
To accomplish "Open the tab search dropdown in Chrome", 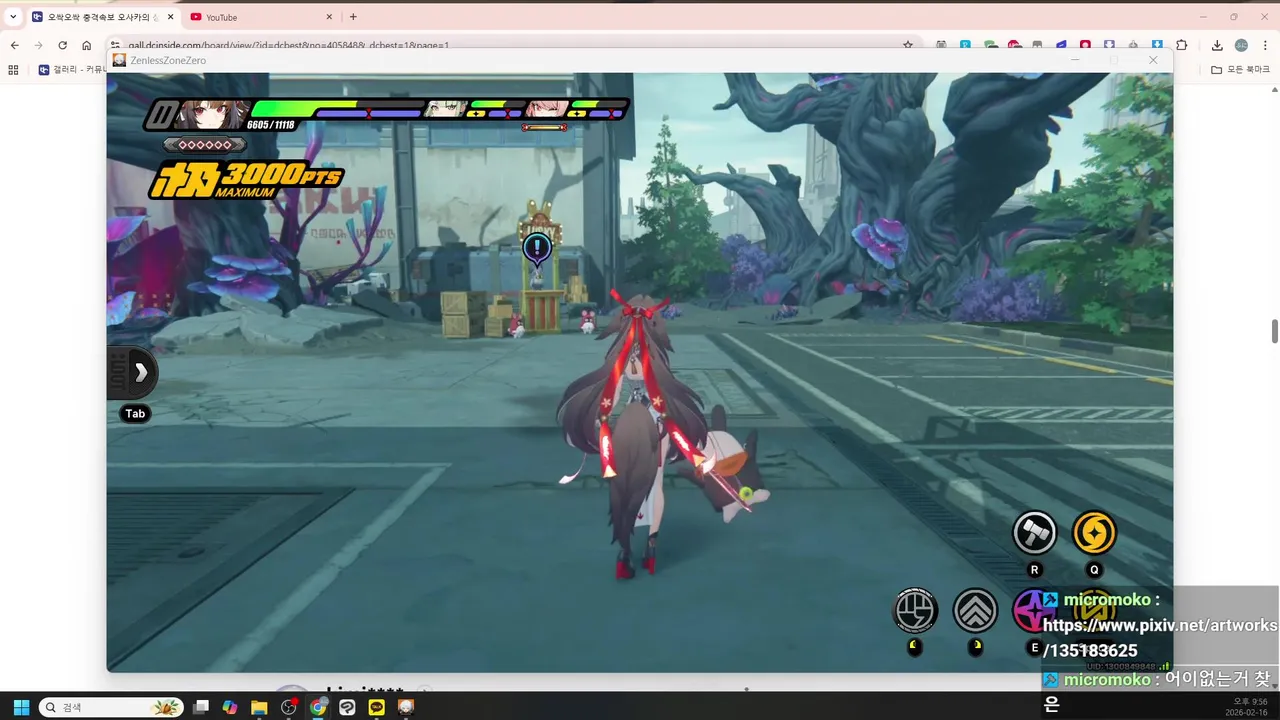I will coord(12,17).
